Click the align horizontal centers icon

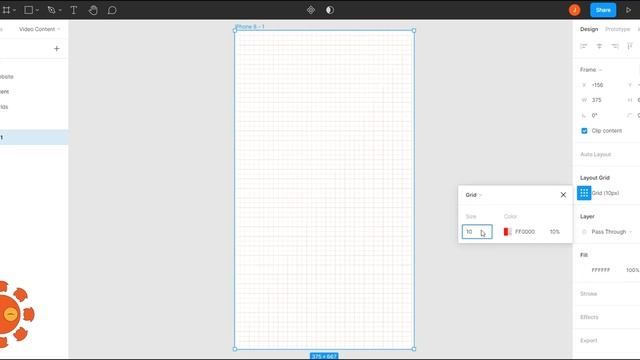pos(599,46)
